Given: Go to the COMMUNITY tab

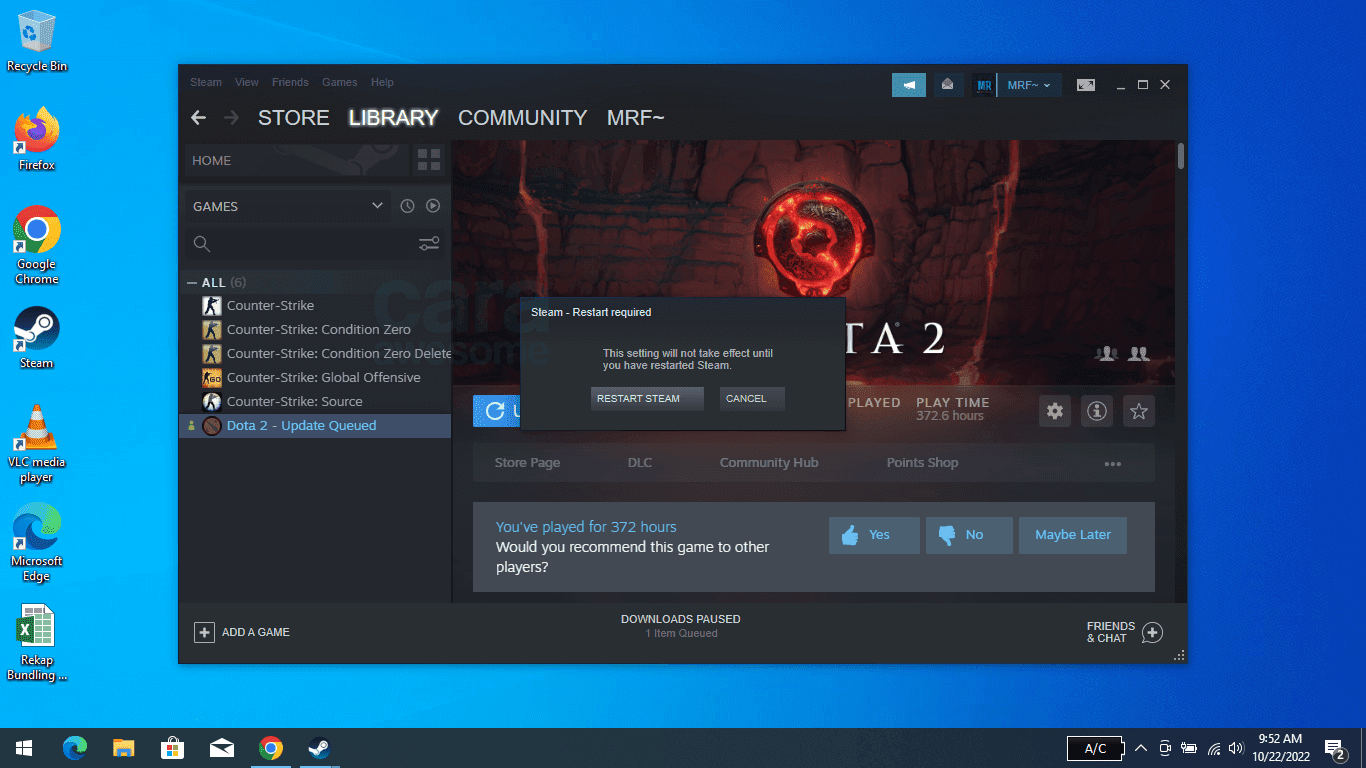Looking at the screenshot, I should coord(522,118).
